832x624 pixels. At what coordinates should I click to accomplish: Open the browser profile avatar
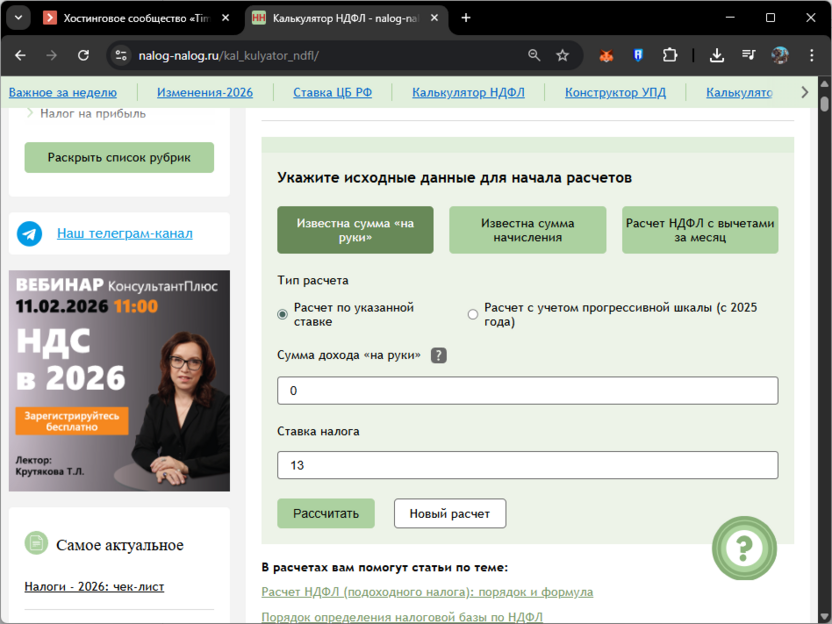click(779, 55)
